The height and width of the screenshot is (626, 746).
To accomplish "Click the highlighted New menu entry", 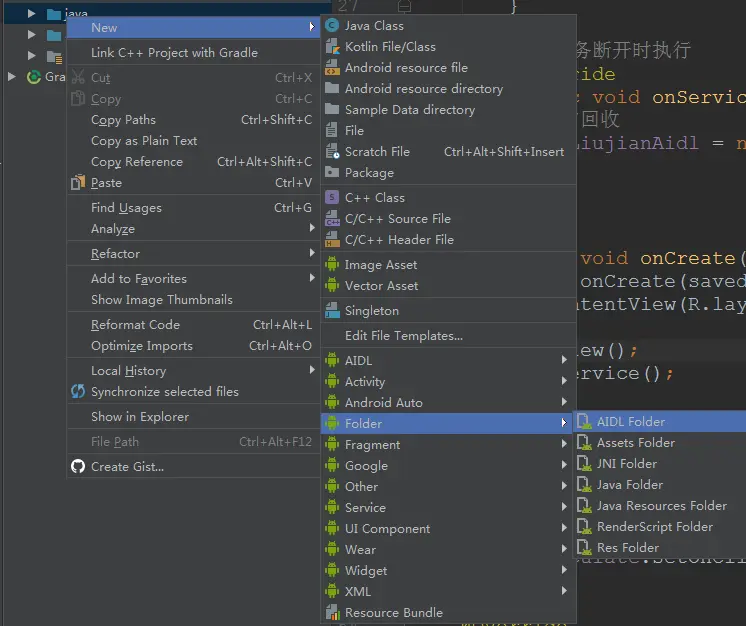I will tap(193, 28).
